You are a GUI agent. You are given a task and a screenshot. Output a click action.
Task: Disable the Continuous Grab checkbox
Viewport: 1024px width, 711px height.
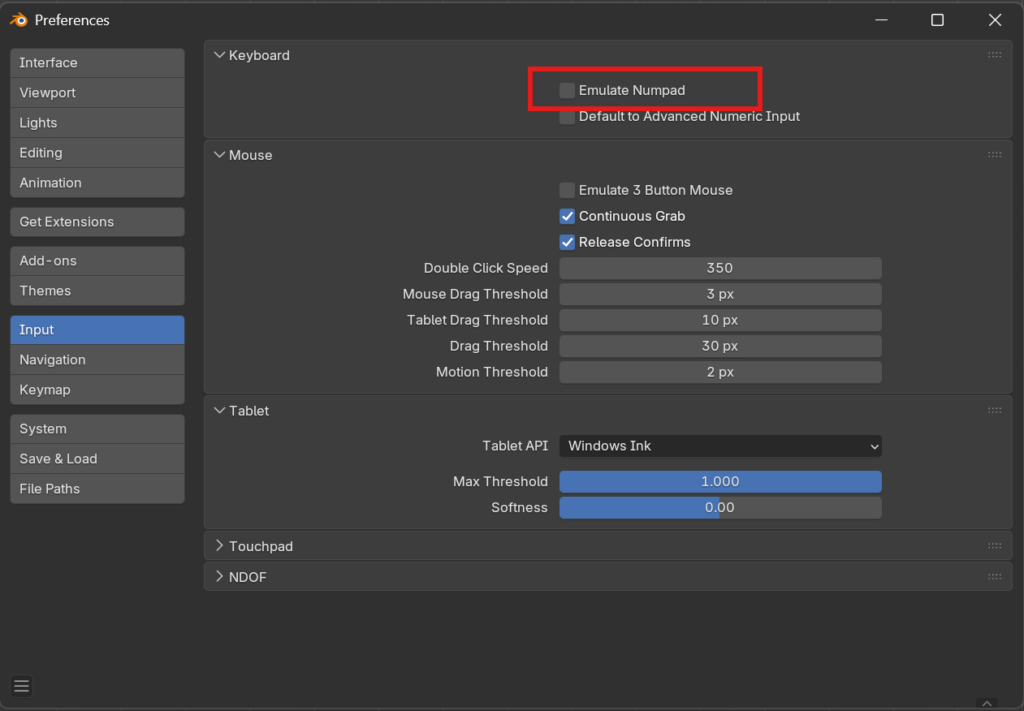click(568, 216)
